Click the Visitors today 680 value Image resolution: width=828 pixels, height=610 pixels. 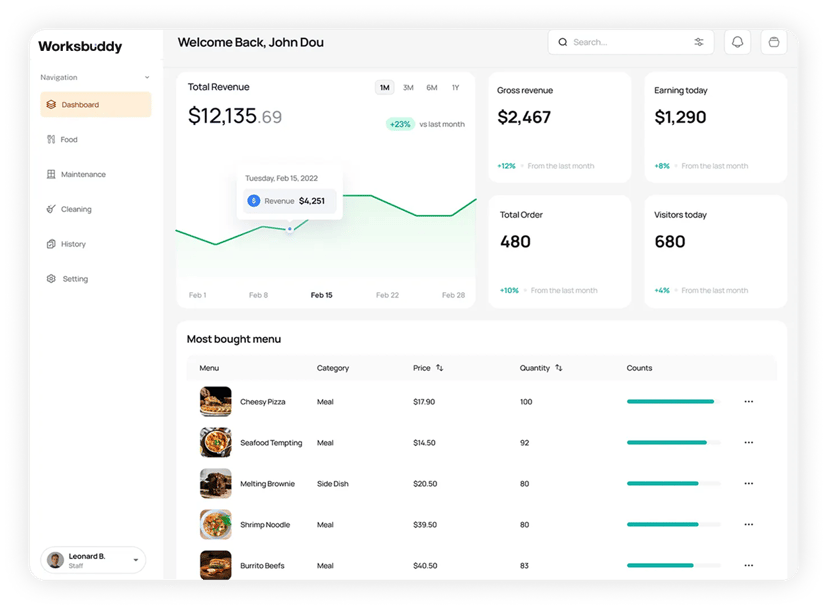click(x=670, y=242)
